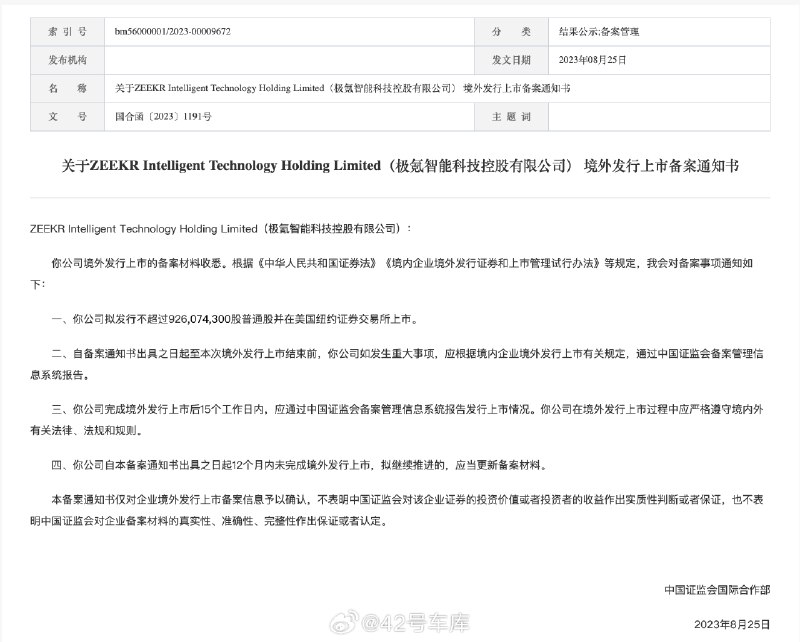This screenshot has height=642, width=800.
Task: Select index number bm56000001/2023-00009672
Action: tap(172, 32)
